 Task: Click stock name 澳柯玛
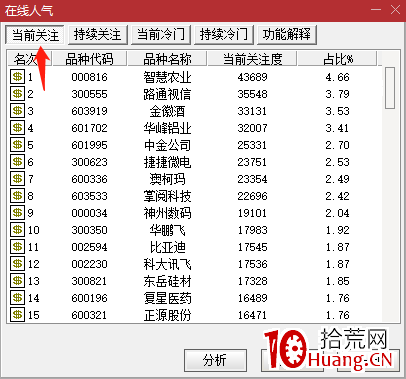pyautogui.click(x=167, y=179)
